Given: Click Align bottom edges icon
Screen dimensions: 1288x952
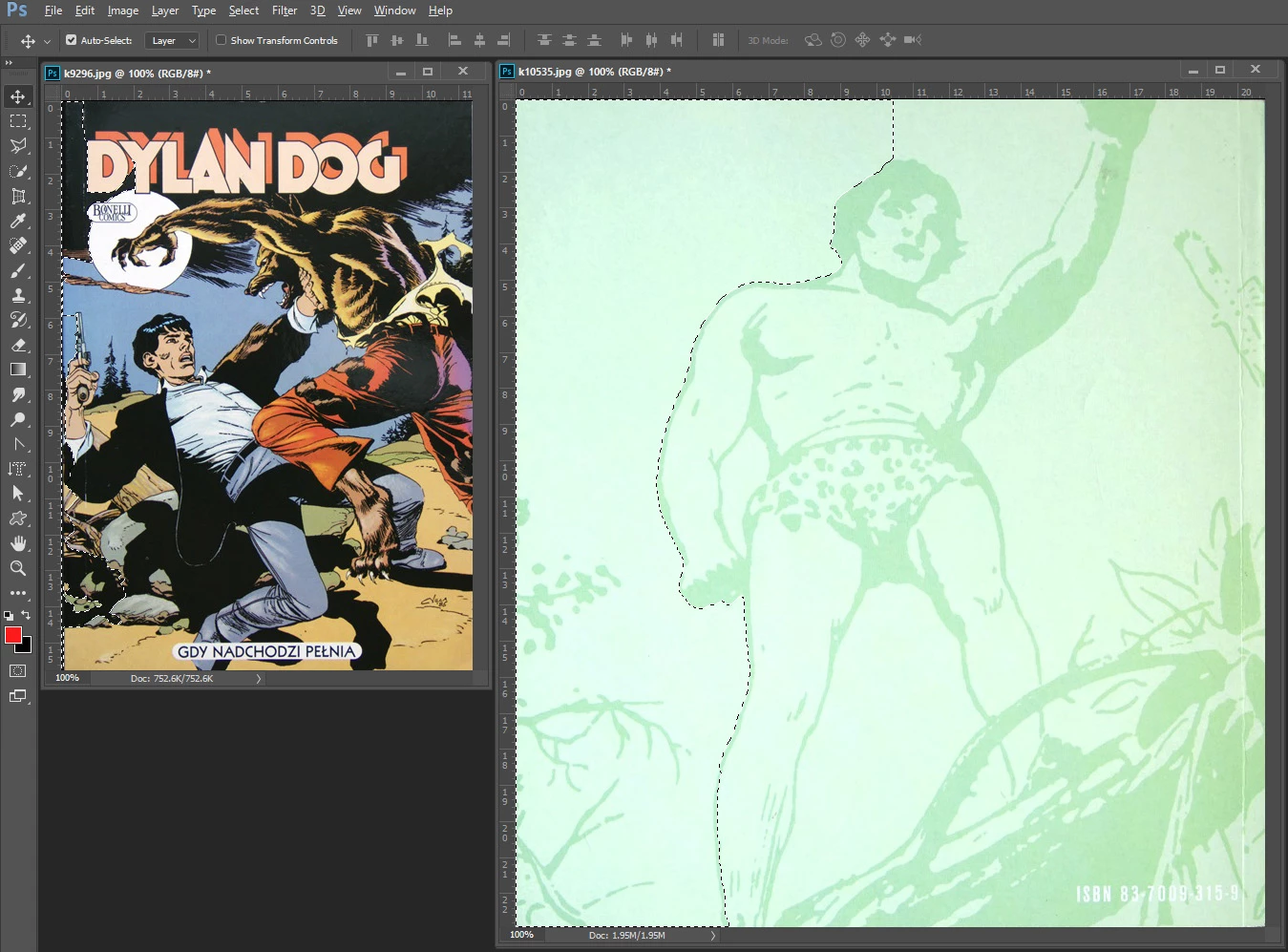Looking at the screenshot, I should (x=422, y=40).
